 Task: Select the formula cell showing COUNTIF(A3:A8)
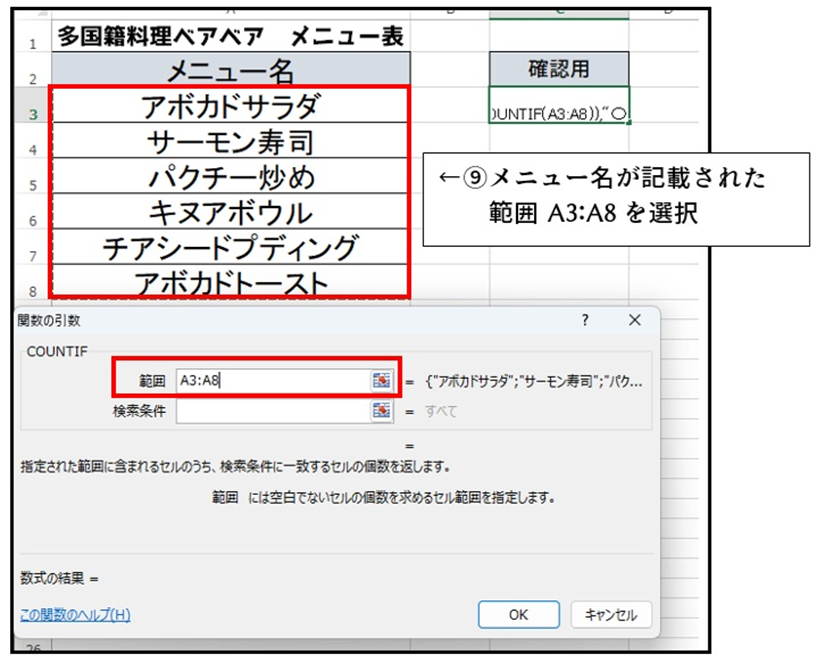(559, 106)
